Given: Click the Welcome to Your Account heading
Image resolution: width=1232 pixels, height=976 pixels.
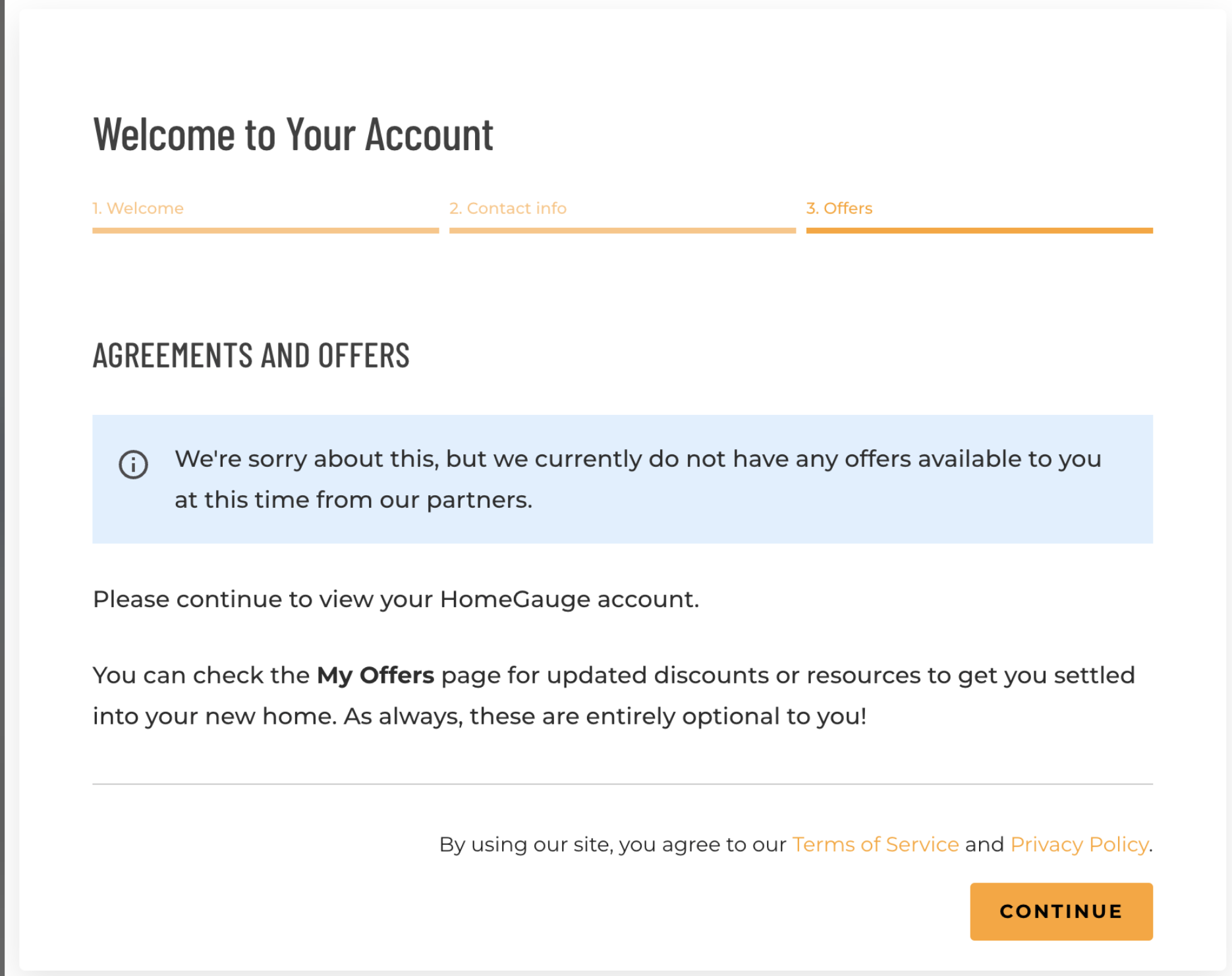Looking at the screenshot, I should (293, 134).
